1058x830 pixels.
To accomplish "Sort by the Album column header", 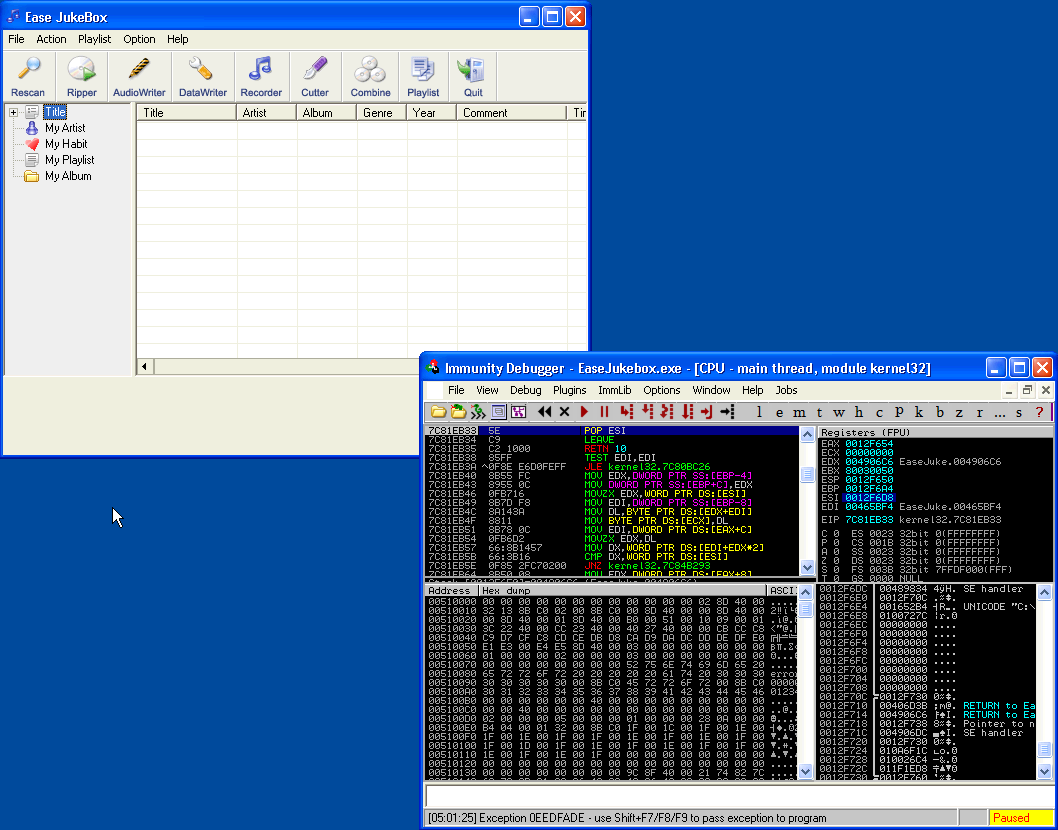I will point(327,113).
